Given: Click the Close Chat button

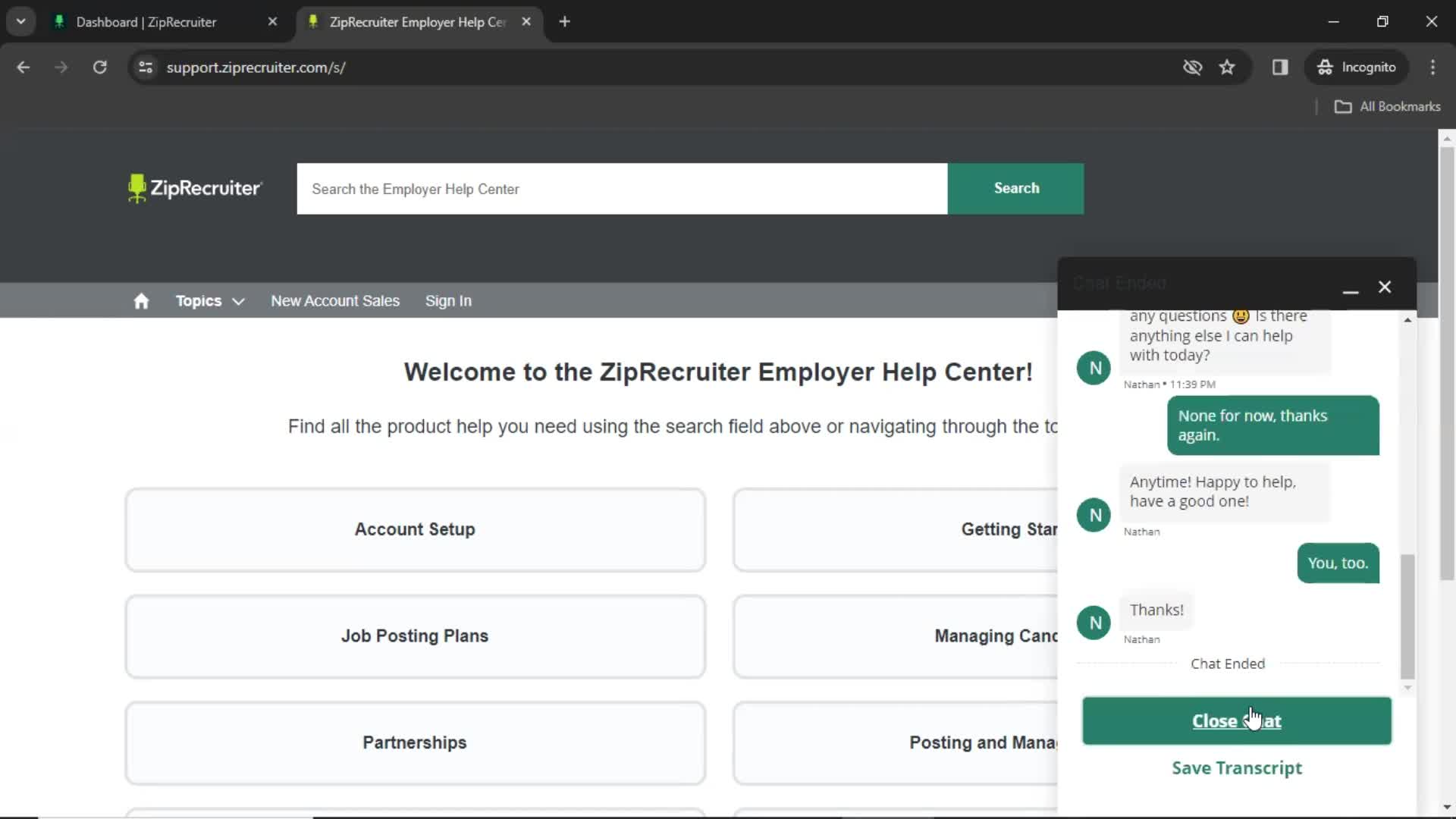Looking at the screenshot, I should coord(1237,721).
